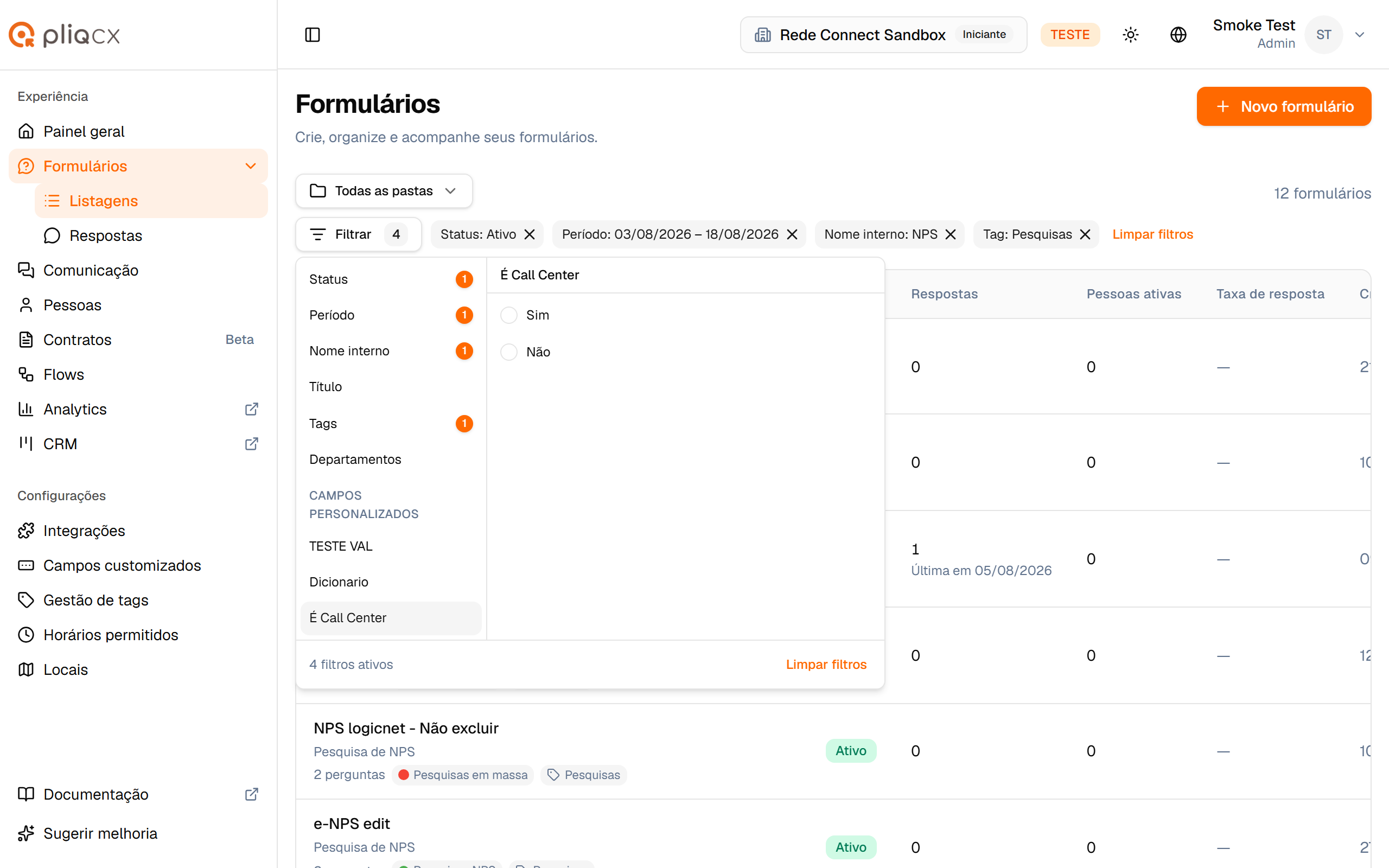
Task: Select the Não radio option
Action: click(x=508, y=352)
